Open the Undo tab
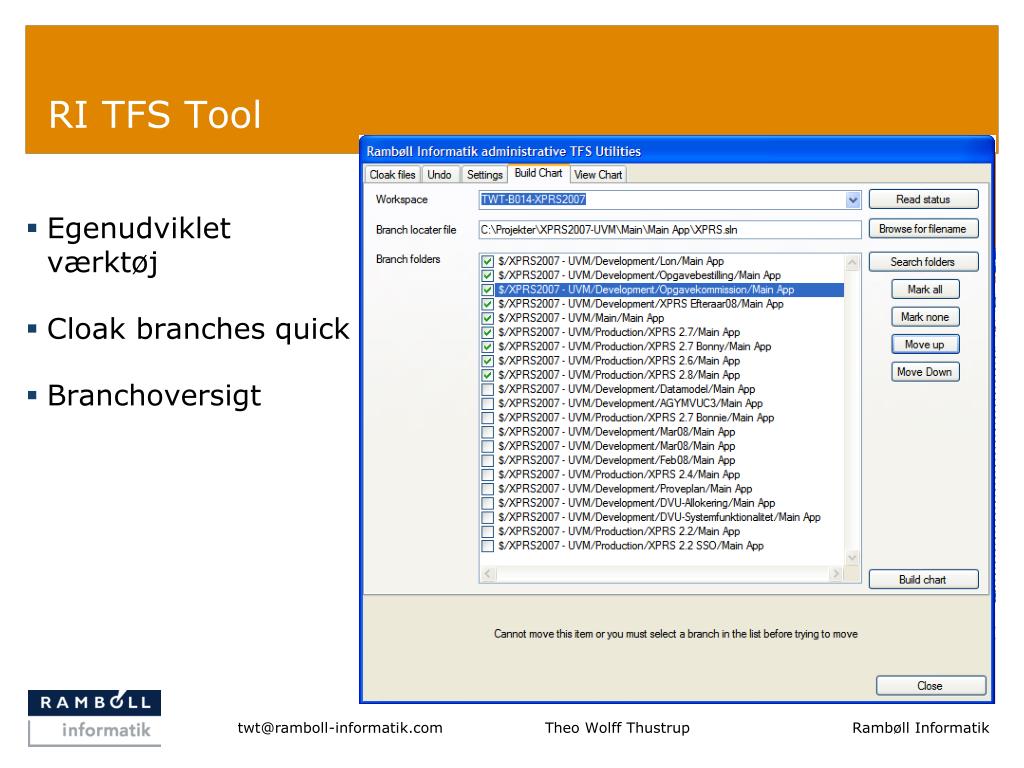Image resolution: width=1024 pixels, height=768 pixels. point(439,174)
